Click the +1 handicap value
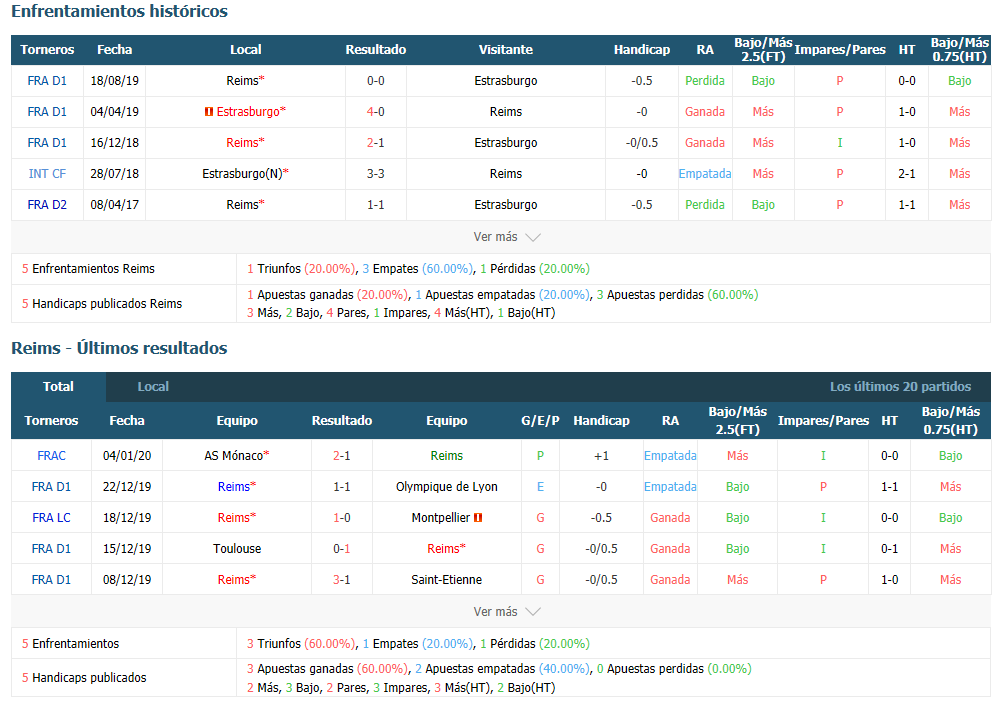Viewport: 1000px width, 703px height. pyautogui.click(x=601, y=455)
